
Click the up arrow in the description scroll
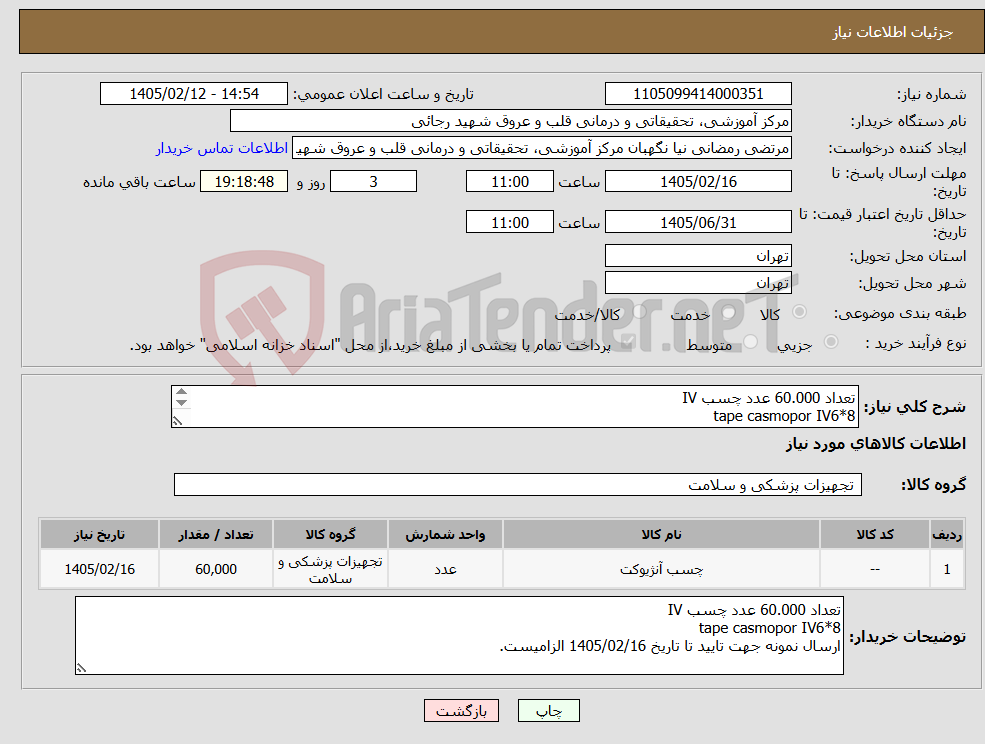click(182, 392)
